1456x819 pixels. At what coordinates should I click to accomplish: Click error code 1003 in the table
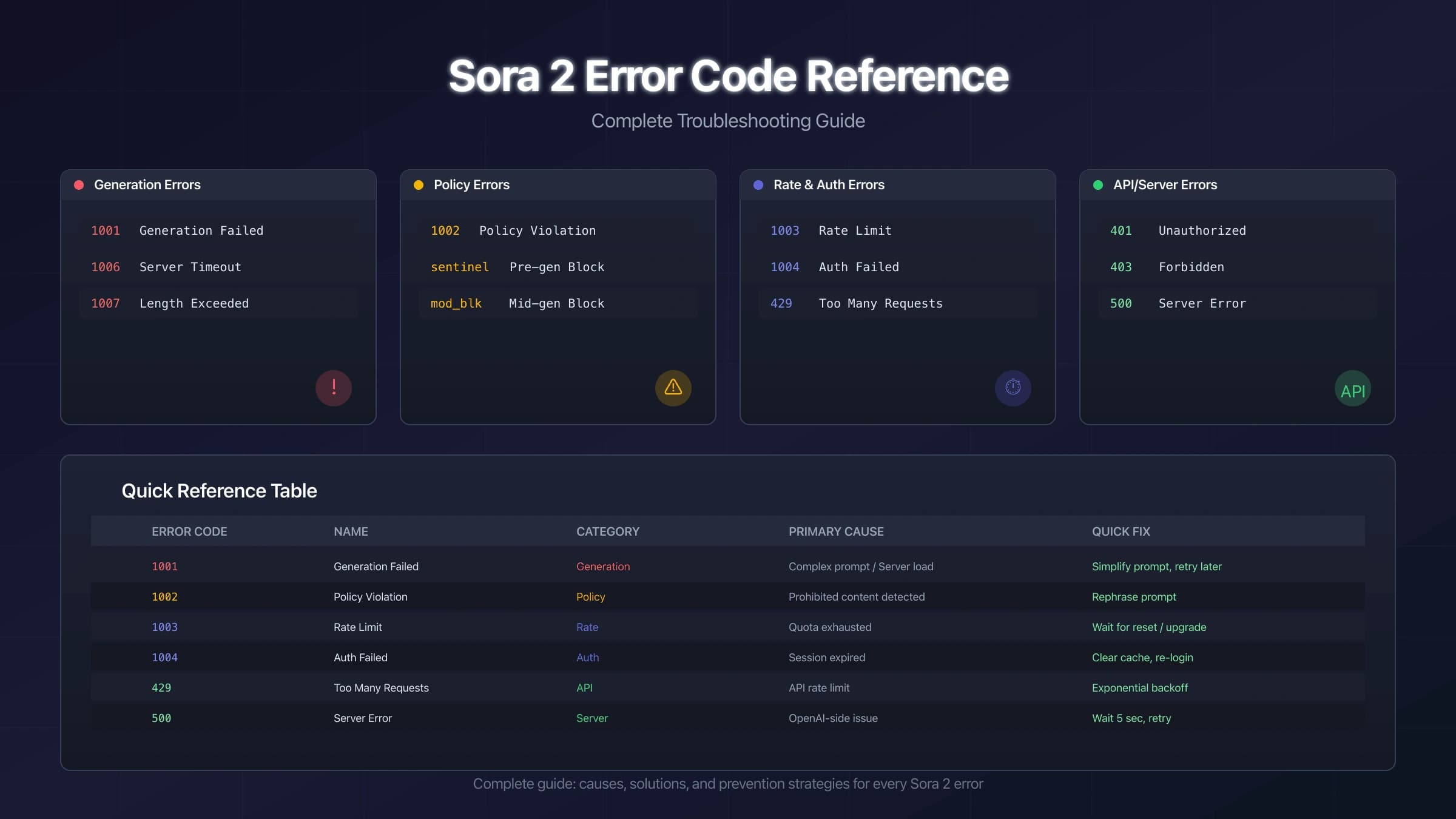click(x=164, y=627)
